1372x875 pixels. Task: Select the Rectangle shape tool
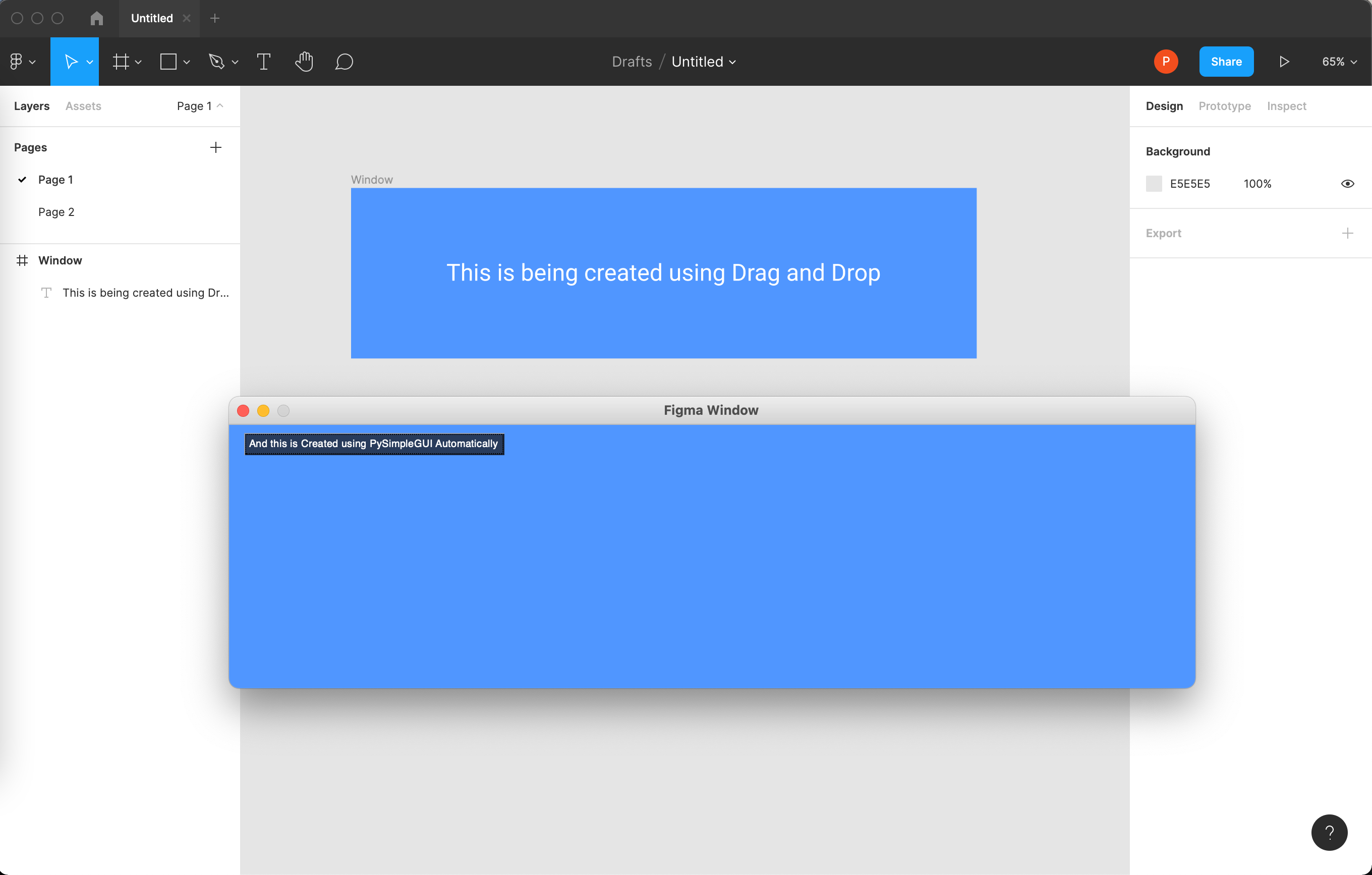pos(168,61)
